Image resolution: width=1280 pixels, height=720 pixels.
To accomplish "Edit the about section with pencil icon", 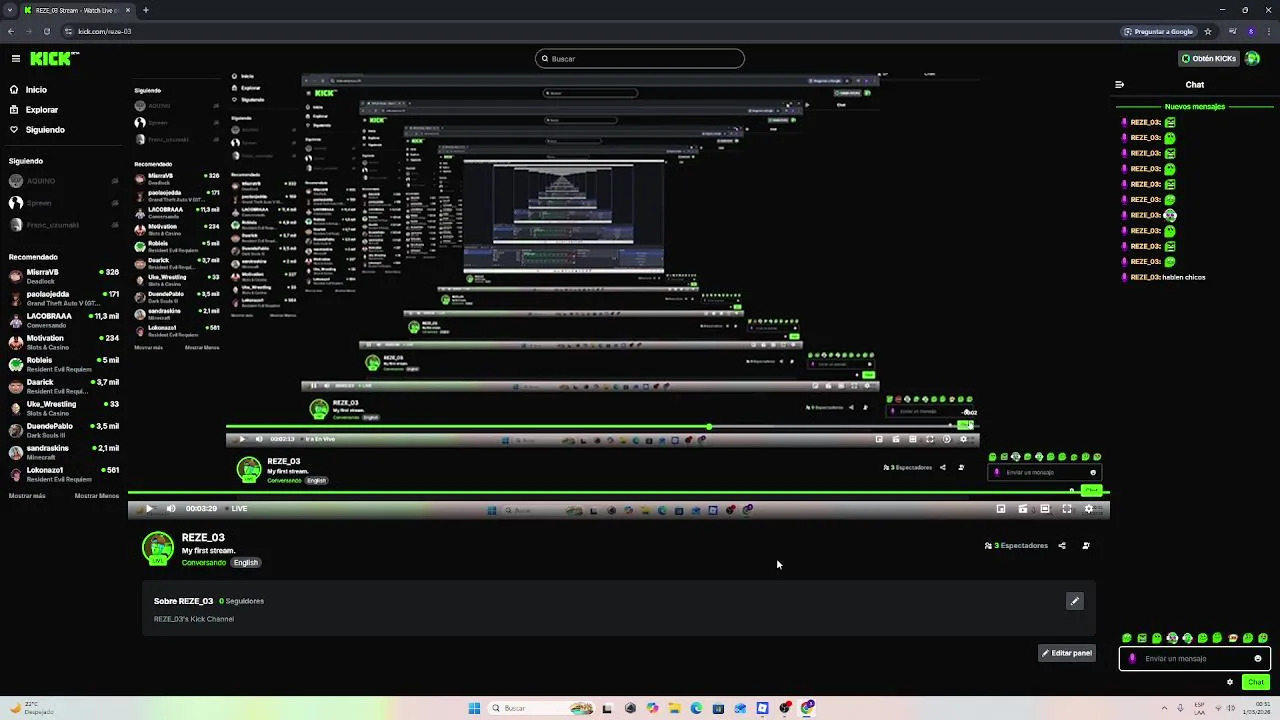I will [1075, 601].
